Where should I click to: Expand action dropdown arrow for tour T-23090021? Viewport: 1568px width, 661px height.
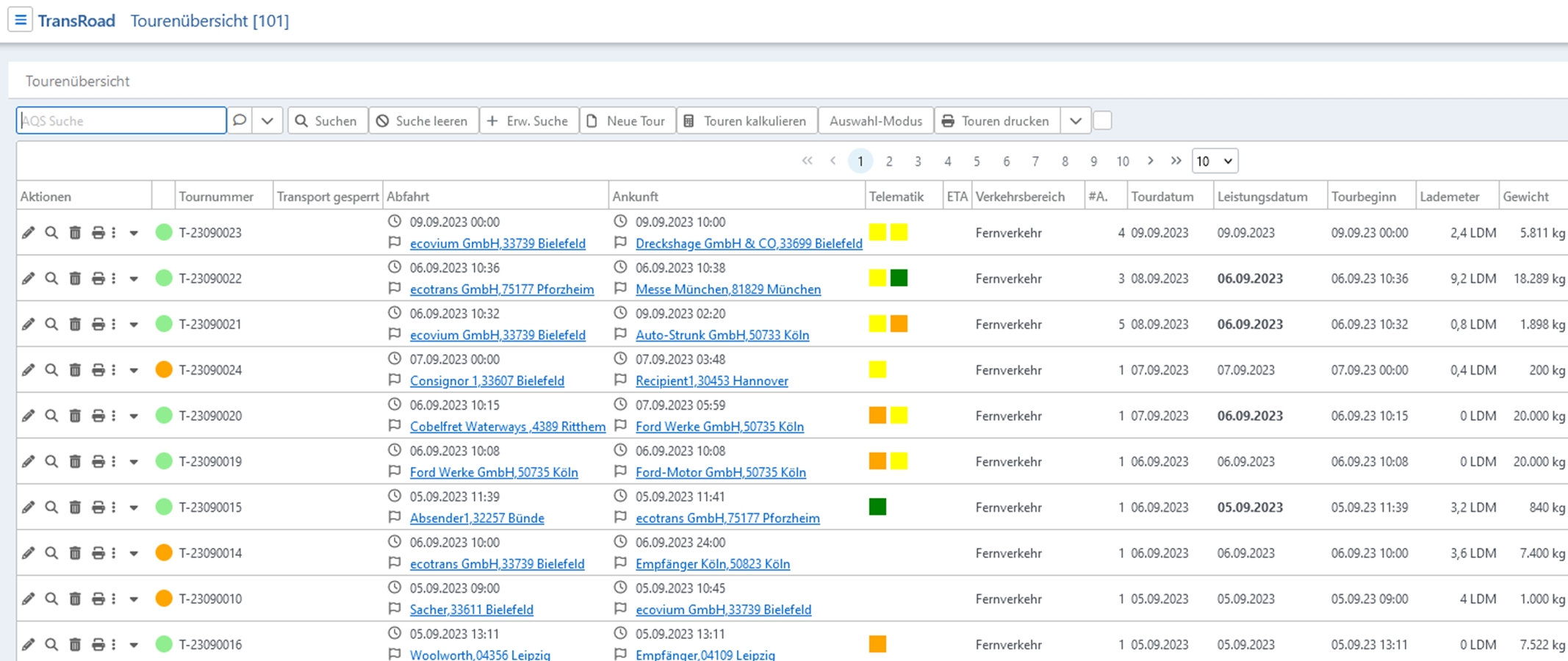click(x=134, y=325)
